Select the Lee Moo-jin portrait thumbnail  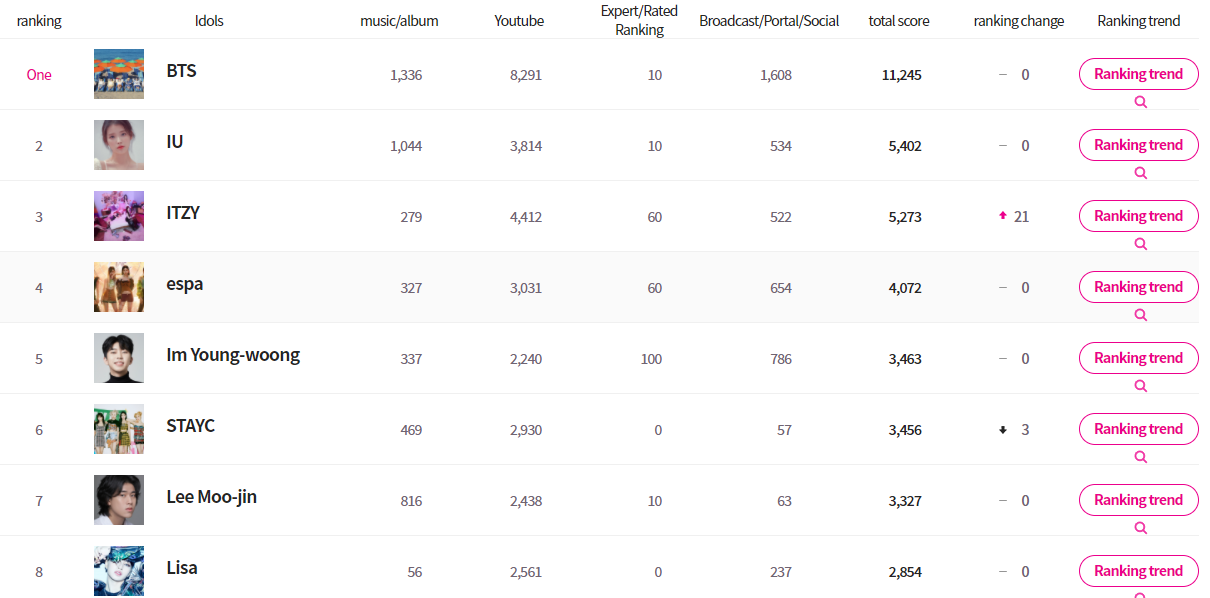(x=119, y=500)
